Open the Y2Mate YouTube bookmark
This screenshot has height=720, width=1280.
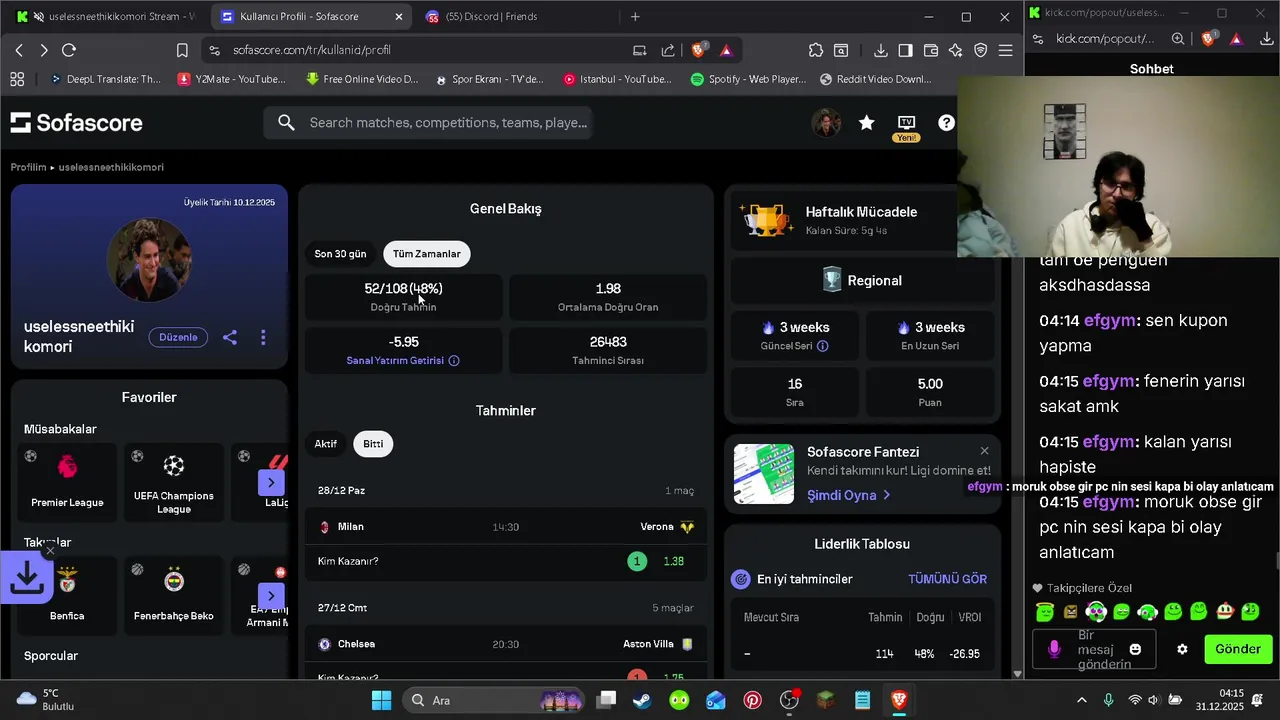(231, 79)
